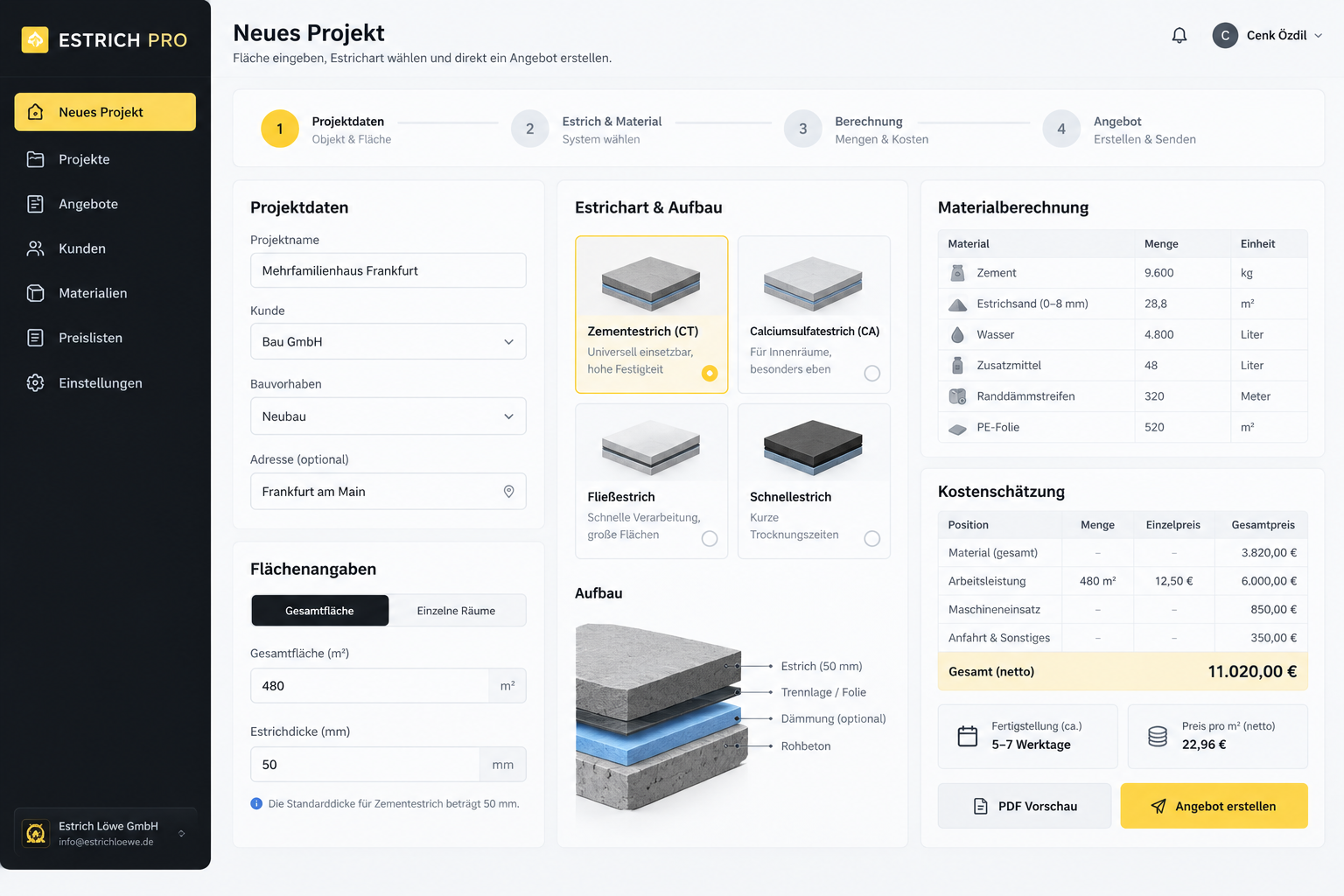This screenshot has width=1344, height=896.
Task: Click the calendar icon beside Fertigstellung
Action: pyautogui.click(x=968, y=736)
